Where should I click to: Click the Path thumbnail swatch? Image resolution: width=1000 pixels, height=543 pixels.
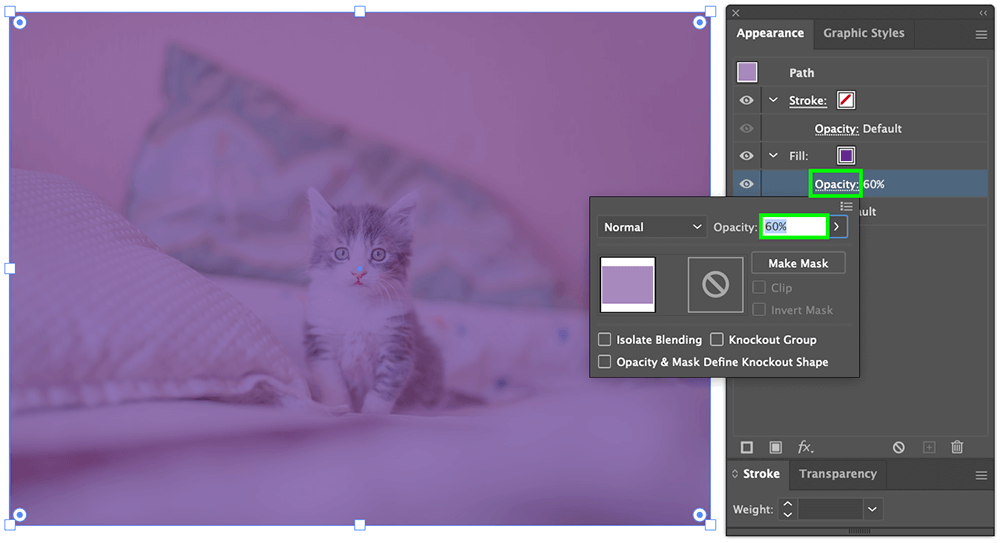pos(747,72)
